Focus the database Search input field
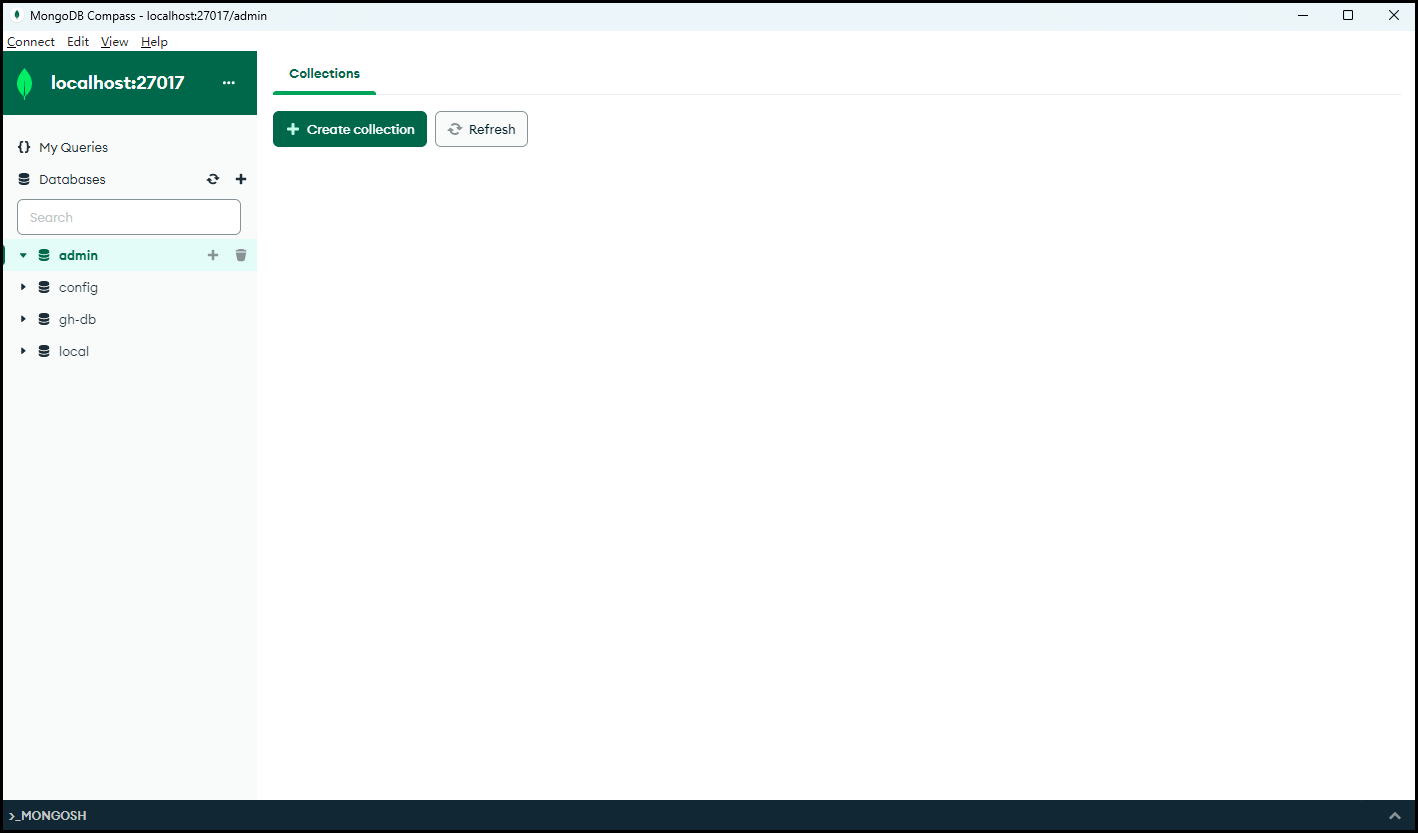1418x833 pixels. pyautogui.click(x=129, y=218)
